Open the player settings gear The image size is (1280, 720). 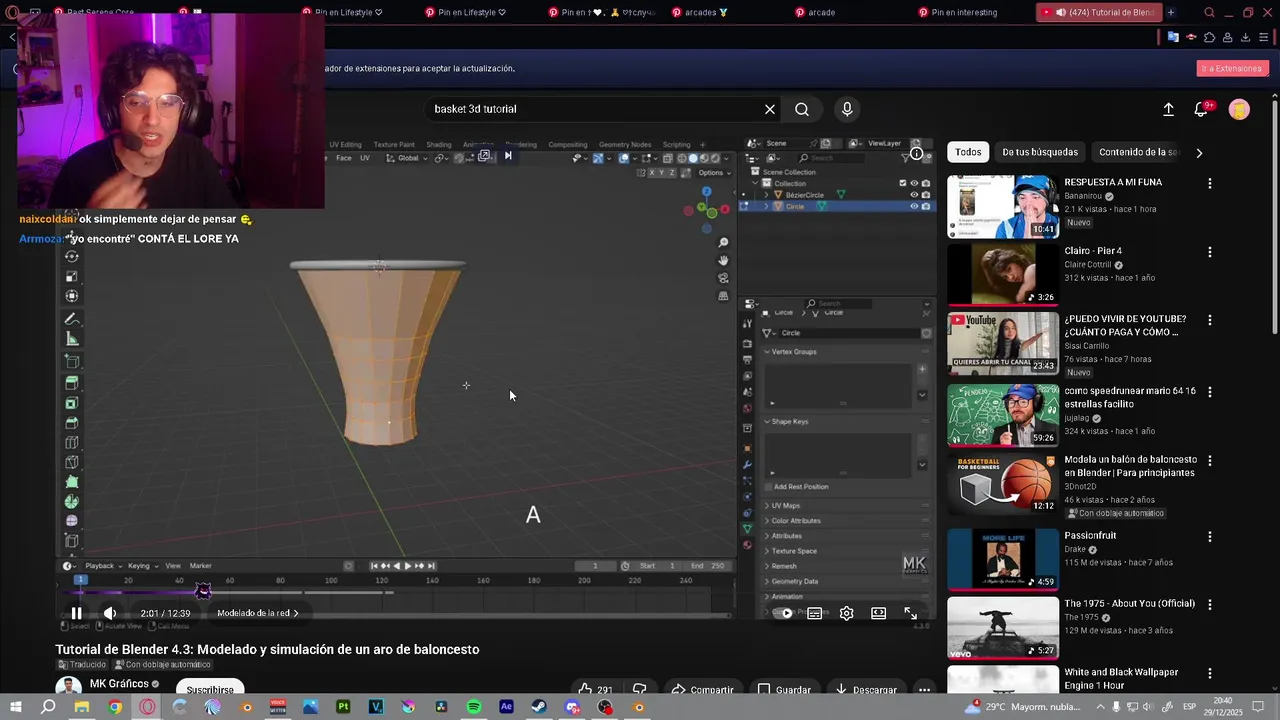point(847,613)
